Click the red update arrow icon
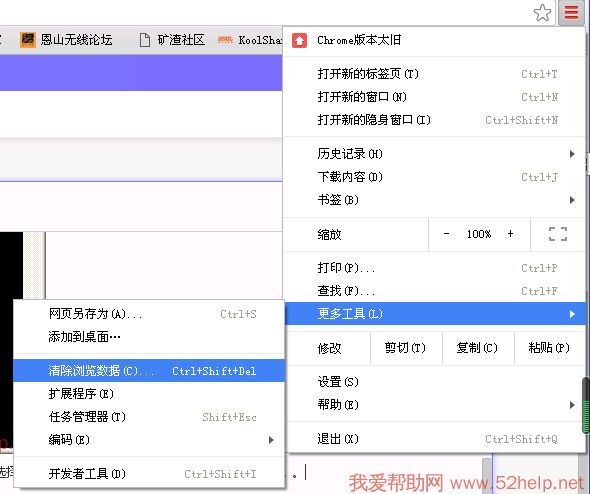Image resolution: width=590 pixels, height=494 pixels. click(x=300, y=40)
